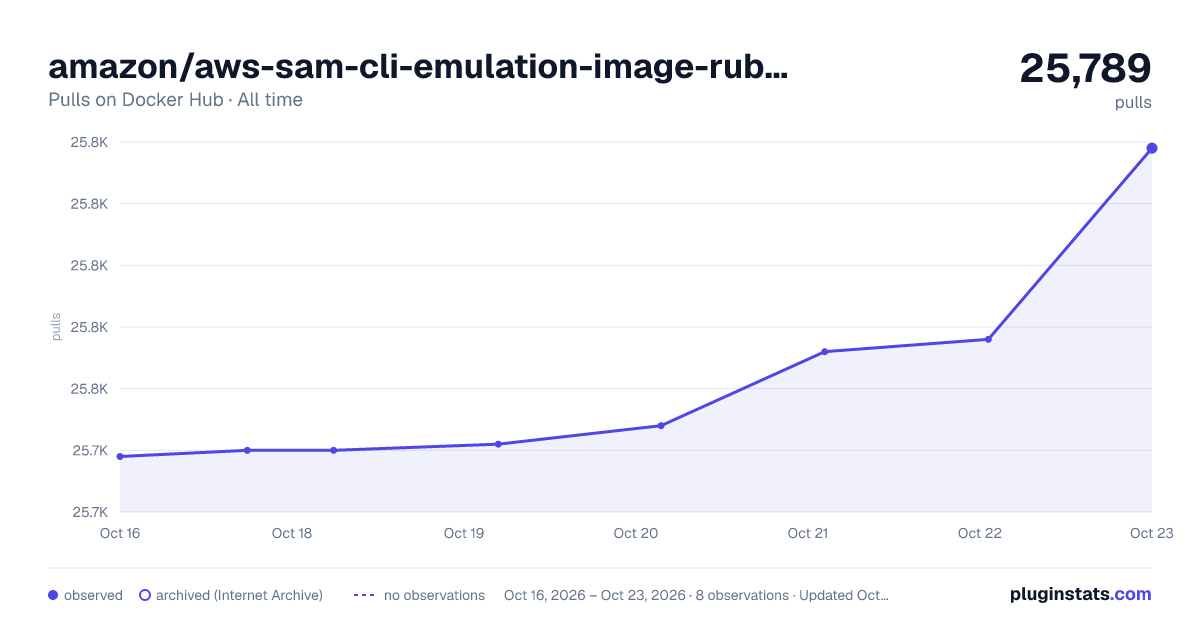Select the data point nearest Oct 19
Screen dimensions: 1200x630
pos(498,444)
